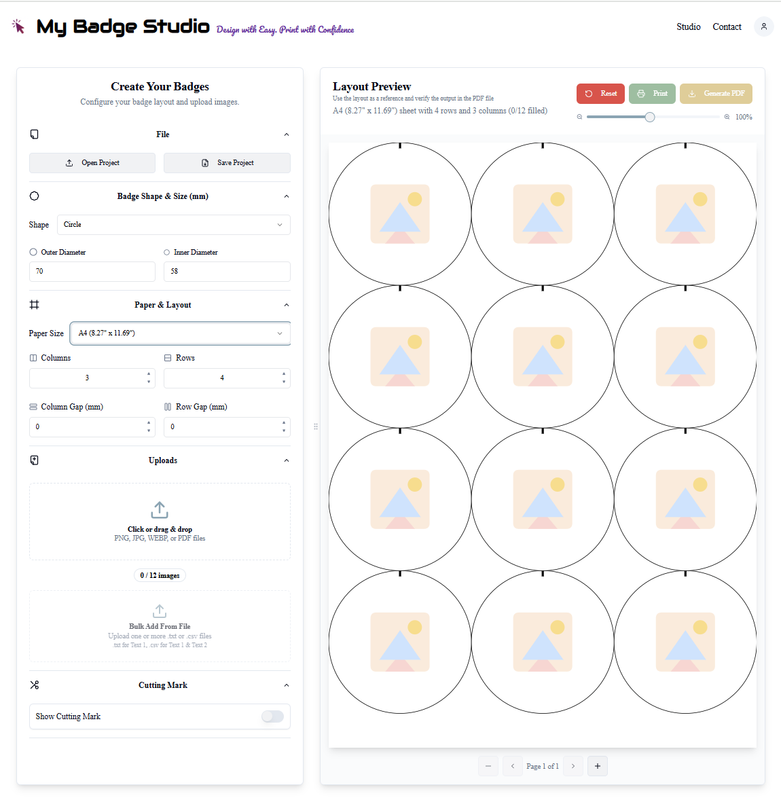Click the Rows number field showing 4
This screenshot has height=800, width=781.
click(227, 378)
